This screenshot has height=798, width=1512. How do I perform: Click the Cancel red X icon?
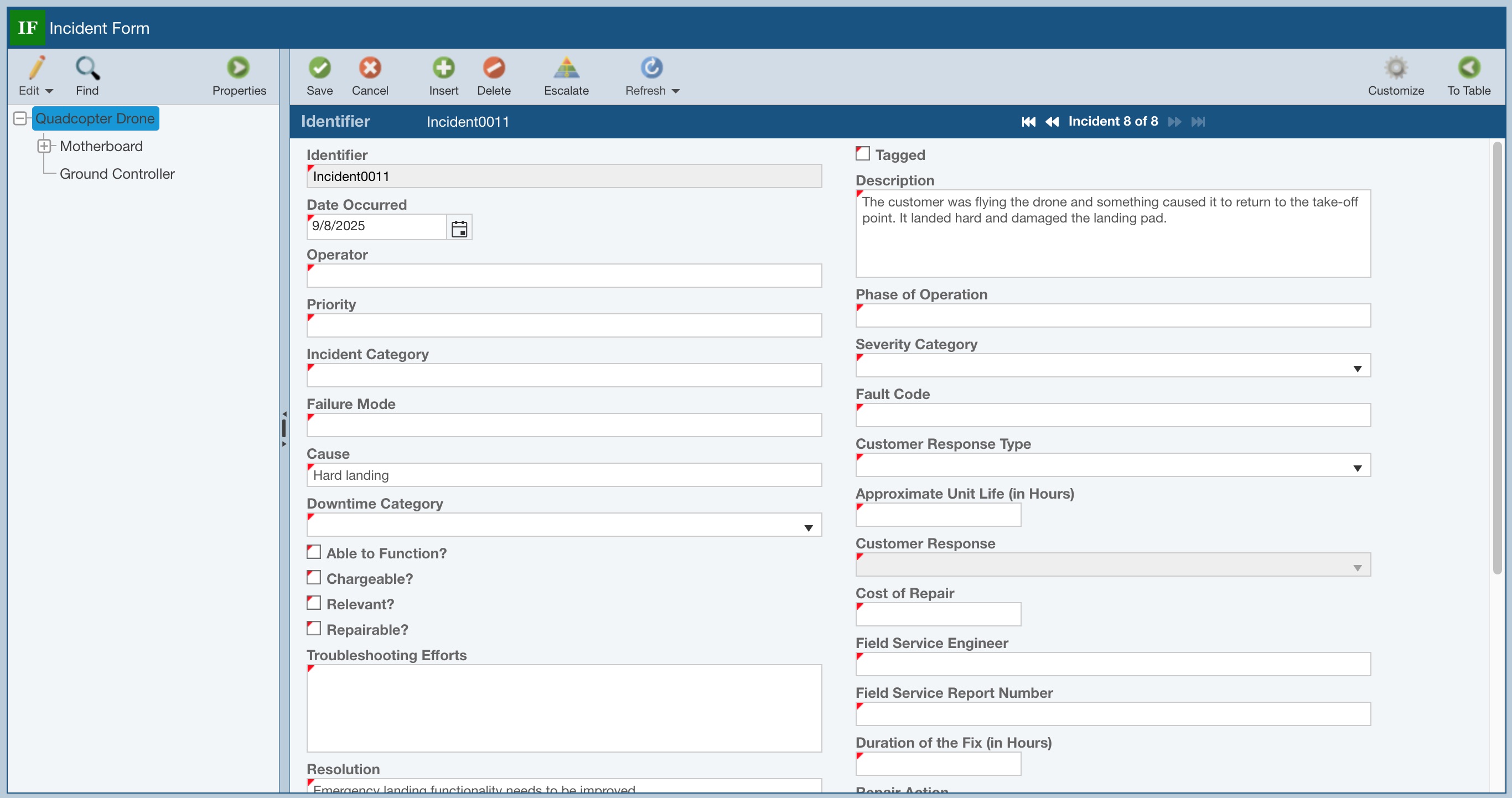coord(370,68)
